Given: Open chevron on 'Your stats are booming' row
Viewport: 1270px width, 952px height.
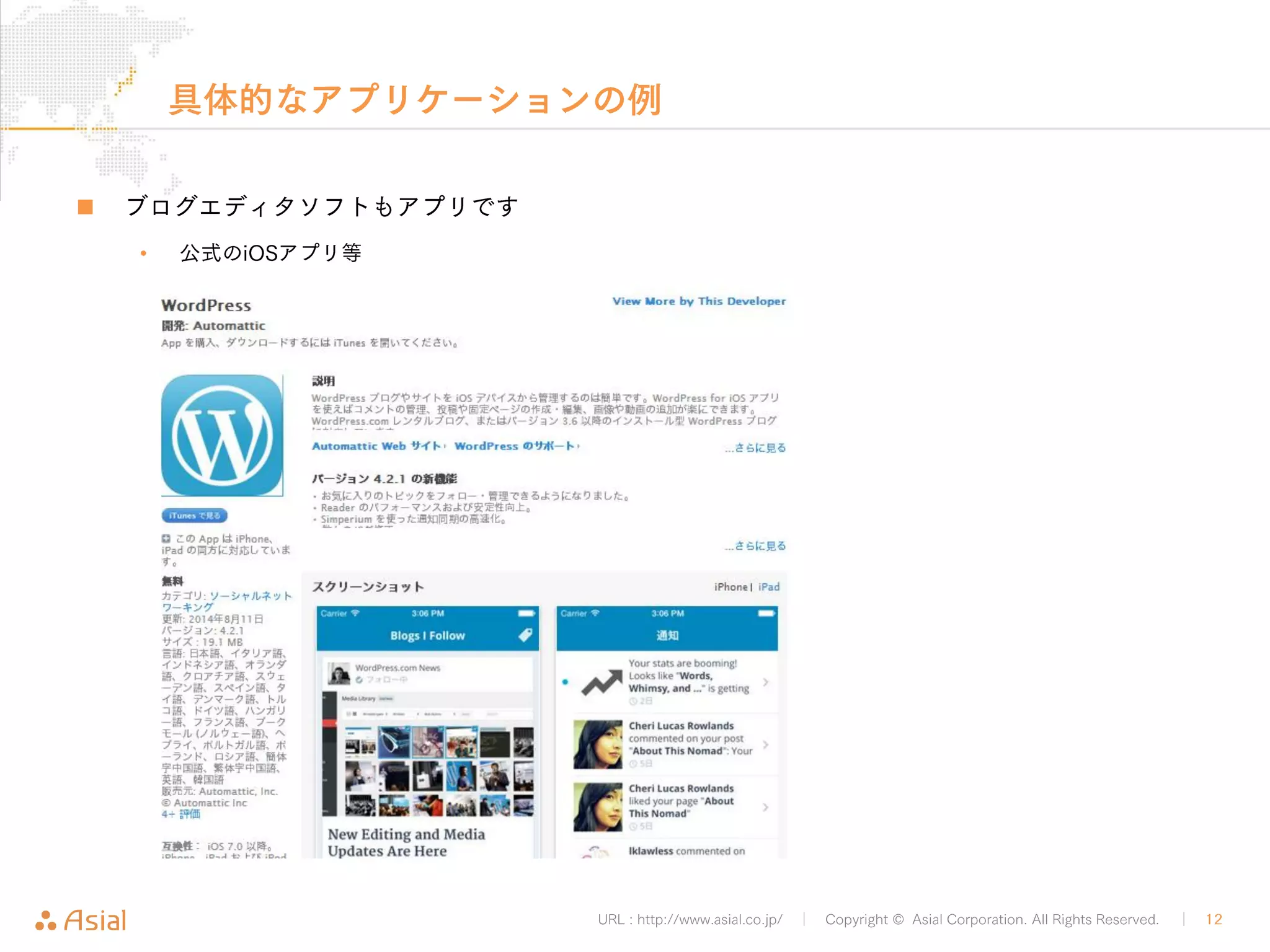Looking at the screenshot, I should (x=766, y=682).
